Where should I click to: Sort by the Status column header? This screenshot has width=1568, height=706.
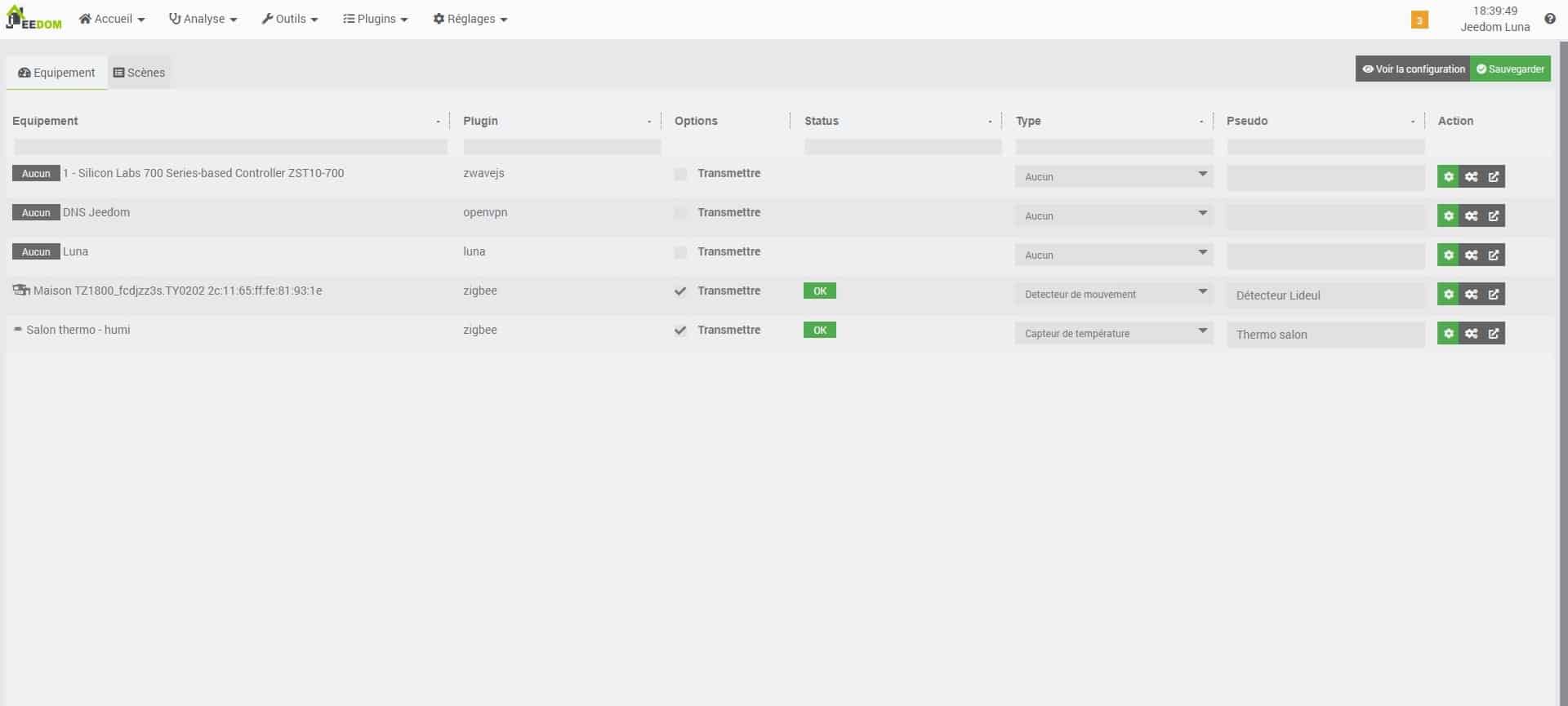point(822,121)
